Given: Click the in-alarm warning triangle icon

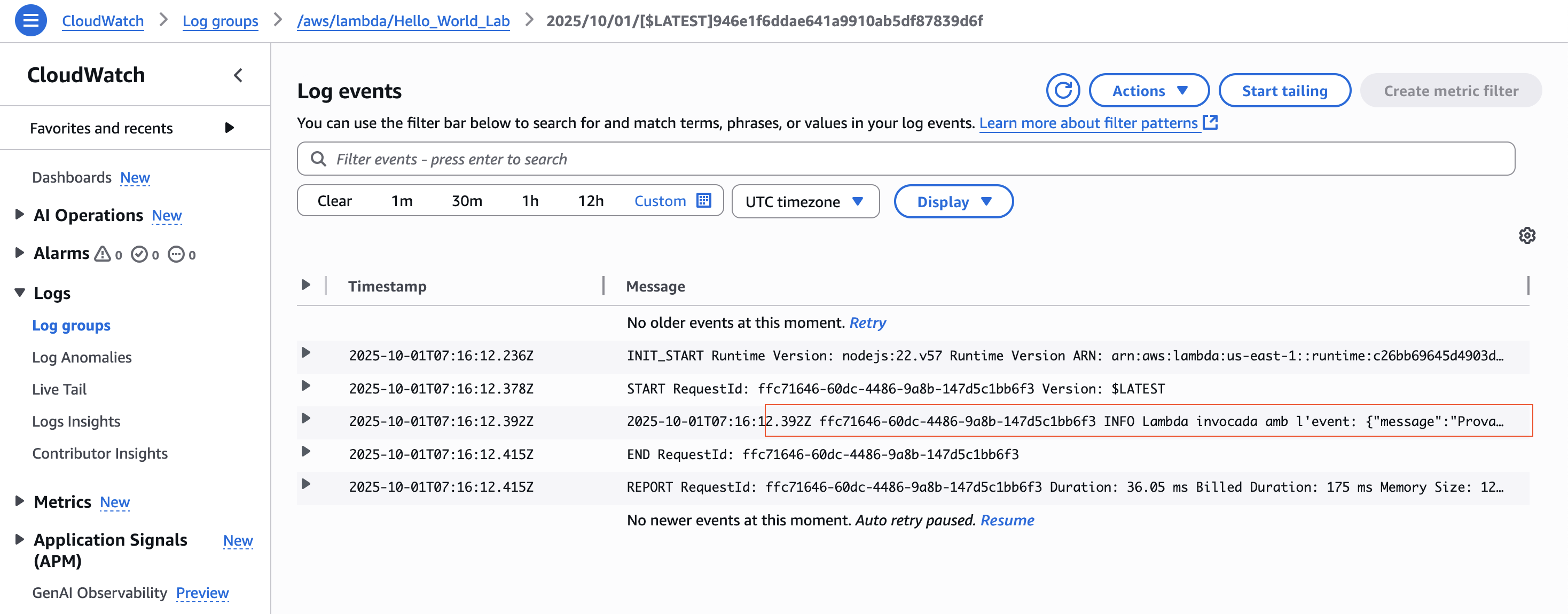Looking at the screenshot, I should click(x=102, y=254).
